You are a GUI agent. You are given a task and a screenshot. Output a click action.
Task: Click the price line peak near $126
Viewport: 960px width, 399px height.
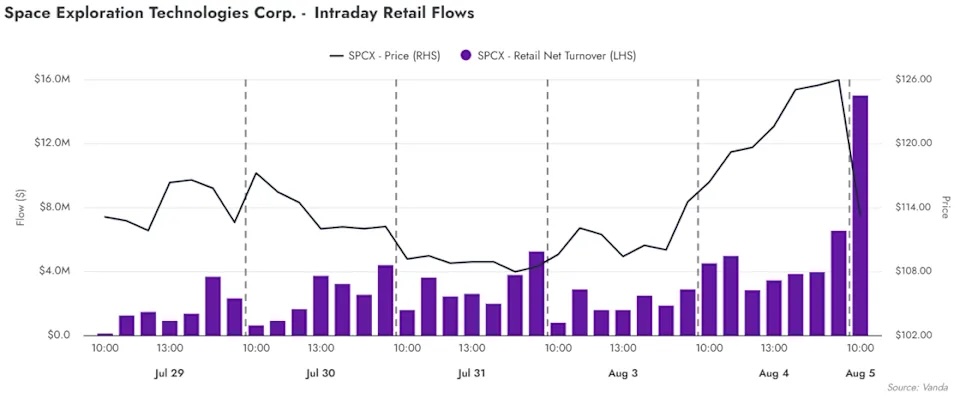(838, 80)
